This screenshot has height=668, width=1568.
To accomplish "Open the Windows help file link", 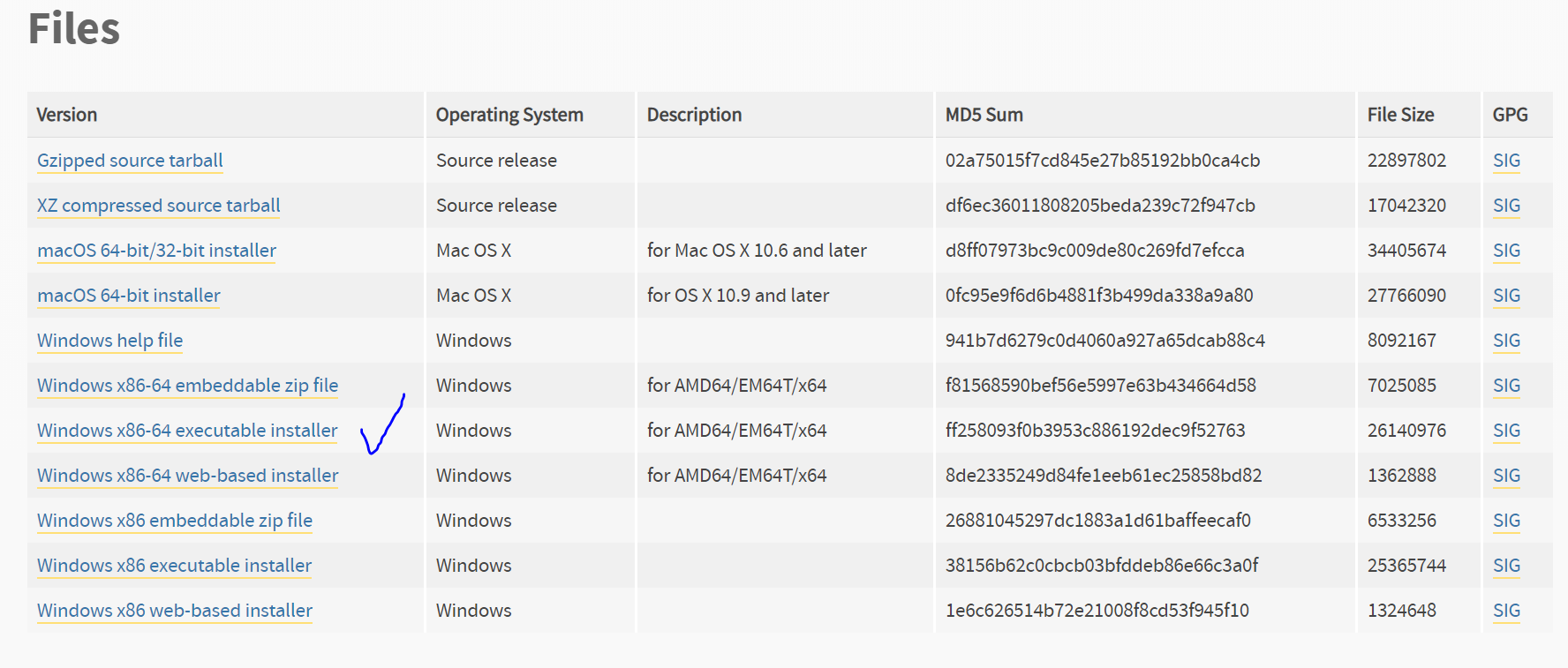I will pos(110,341).
